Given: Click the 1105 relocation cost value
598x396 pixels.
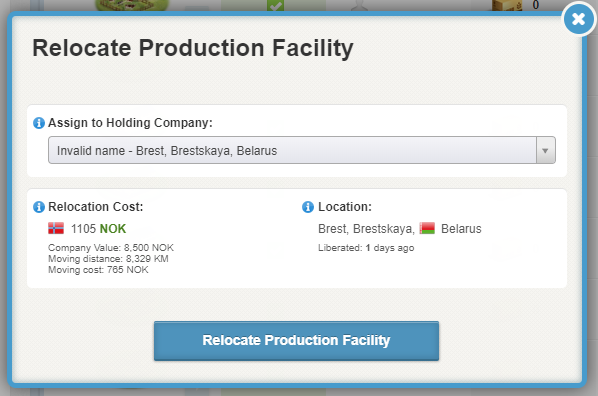Looking at the screenshot, I should [x=83, y=229].
